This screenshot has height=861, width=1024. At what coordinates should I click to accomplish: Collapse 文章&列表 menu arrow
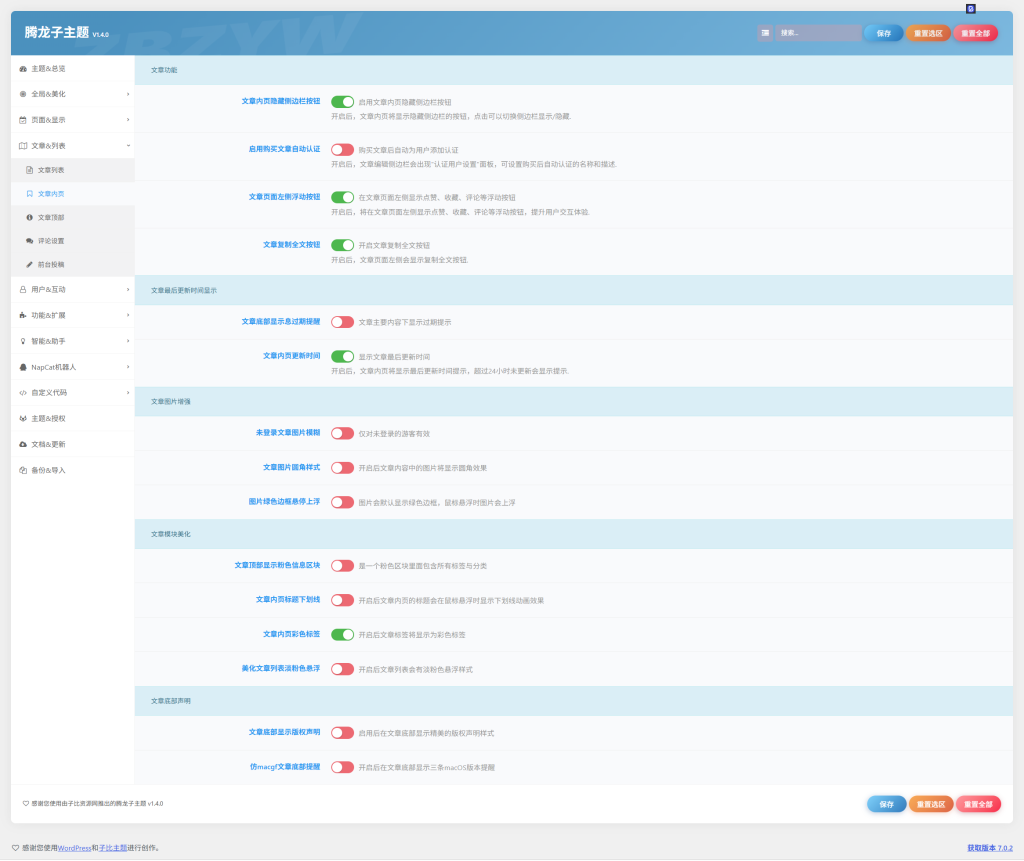pos(128,146)
